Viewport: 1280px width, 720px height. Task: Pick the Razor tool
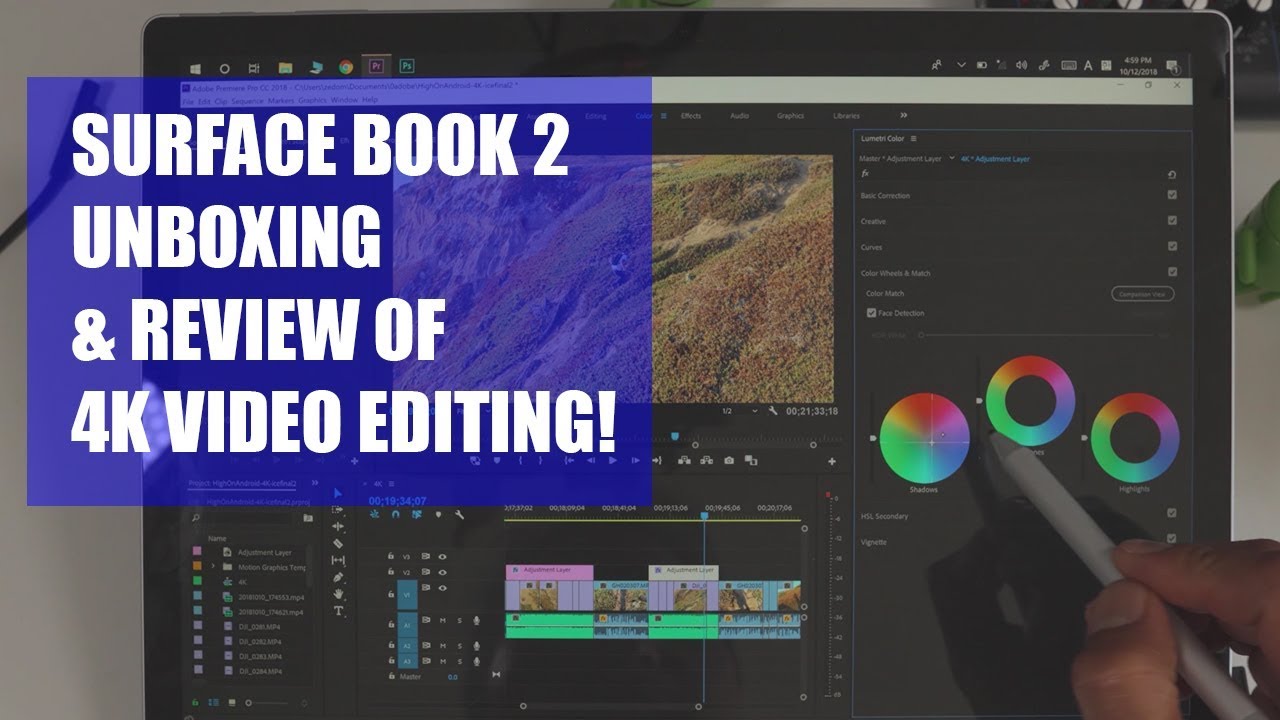tap(338, 543)
